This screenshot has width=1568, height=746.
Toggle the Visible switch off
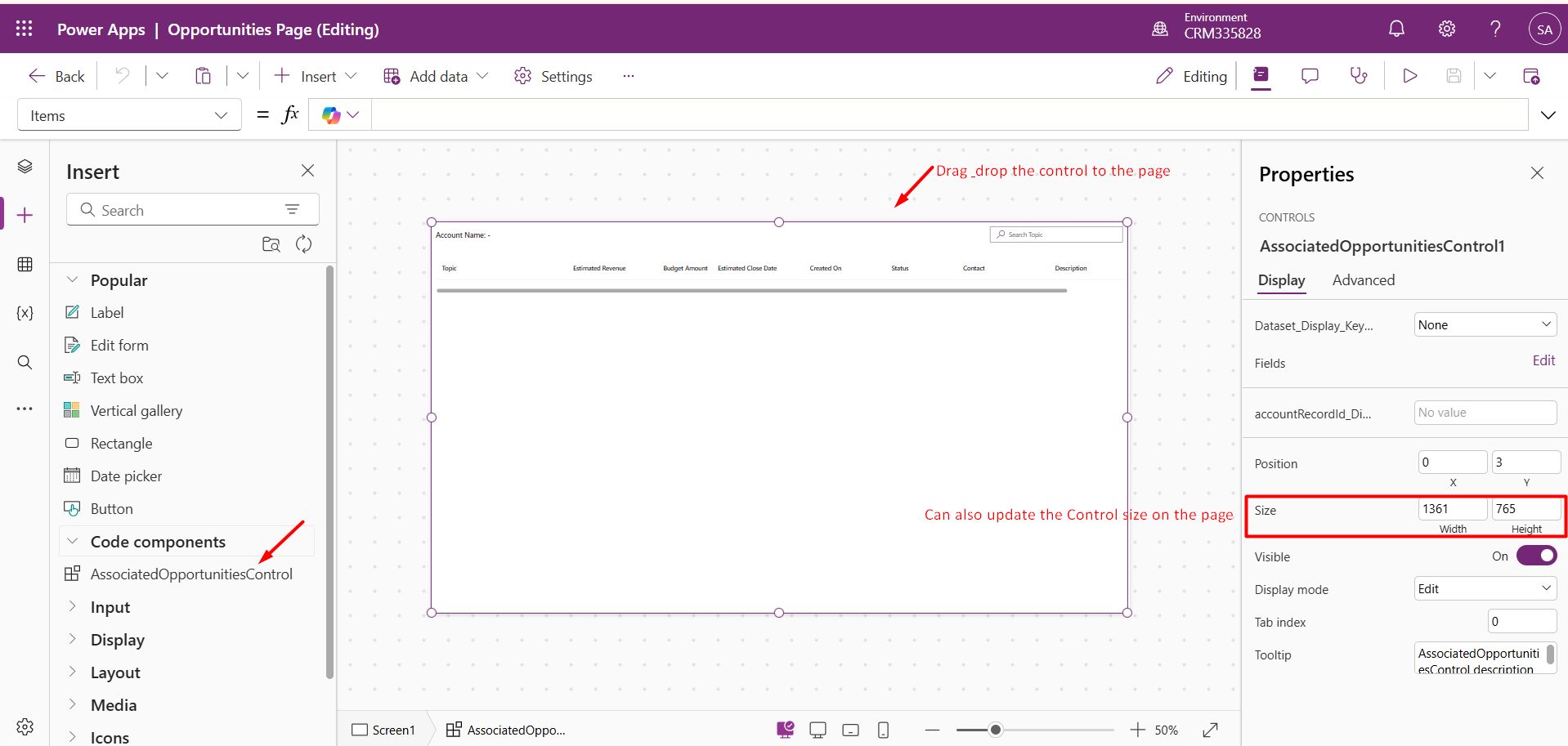tap(1536, 556)
